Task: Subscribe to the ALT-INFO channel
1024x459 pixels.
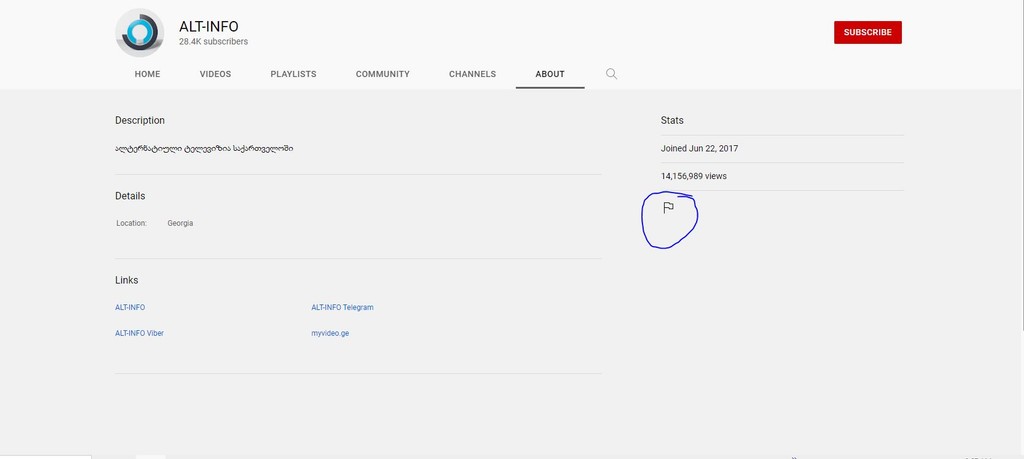Action: [x=867, y=33]
